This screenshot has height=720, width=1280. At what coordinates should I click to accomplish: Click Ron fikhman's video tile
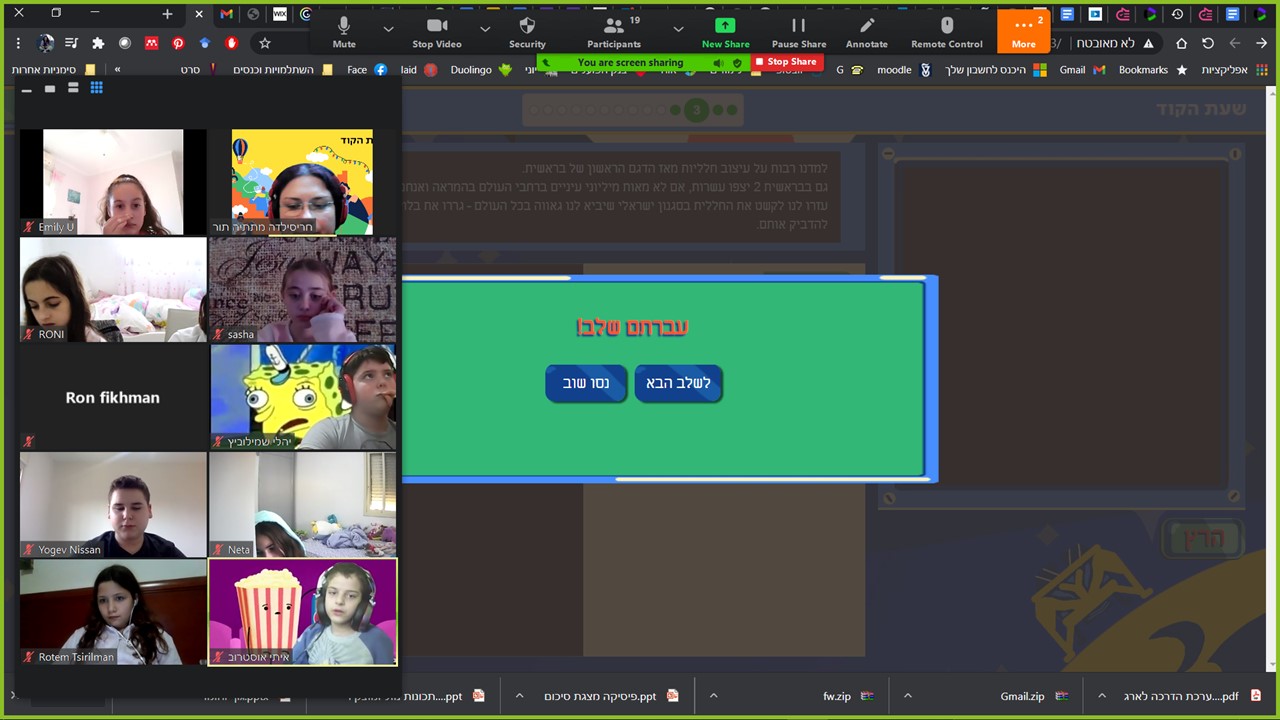pos(113,397)
